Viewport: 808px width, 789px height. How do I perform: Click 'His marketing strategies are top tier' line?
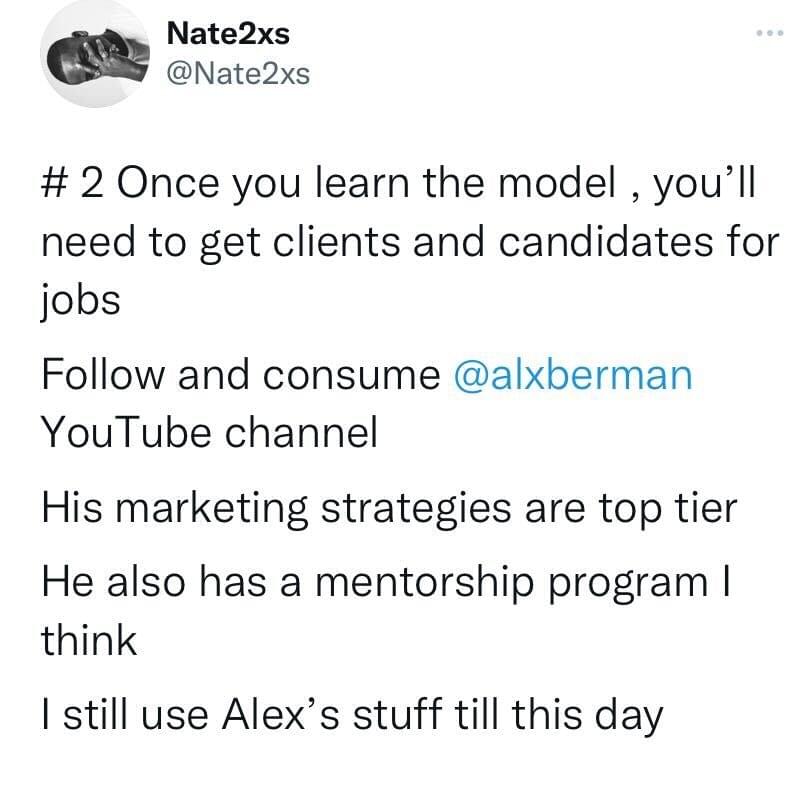(x=389, y=509)
